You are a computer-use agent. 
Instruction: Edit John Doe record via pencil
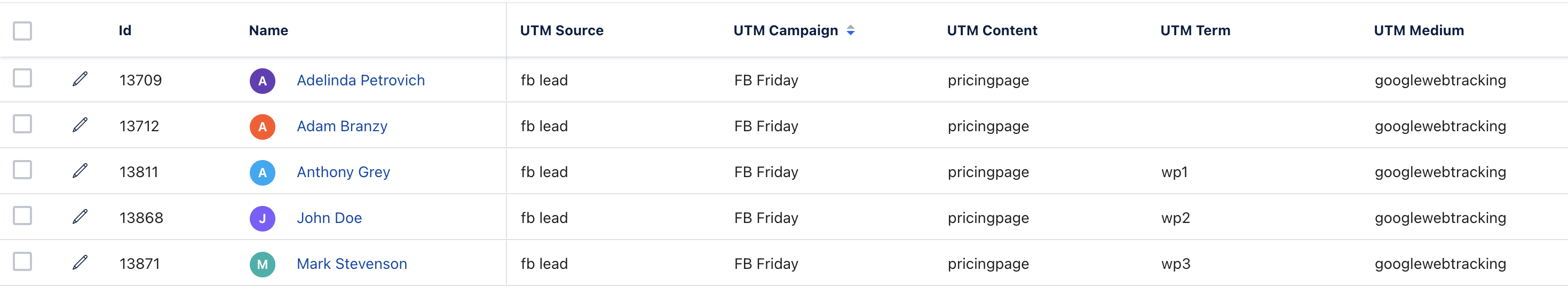(80, 217)
